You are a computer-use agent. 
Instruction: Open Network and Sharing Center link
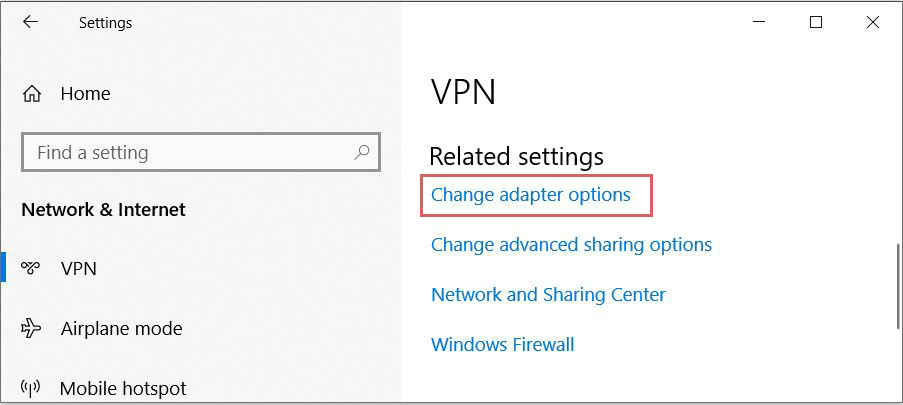548,294
